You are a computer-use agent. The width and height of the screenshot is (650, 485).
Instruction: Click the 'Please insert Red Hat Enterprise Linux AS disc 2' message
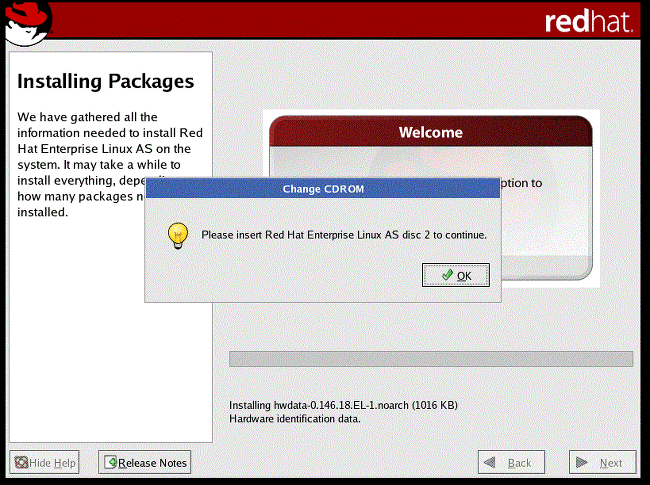pyautogui.click(x=344, y=235)
